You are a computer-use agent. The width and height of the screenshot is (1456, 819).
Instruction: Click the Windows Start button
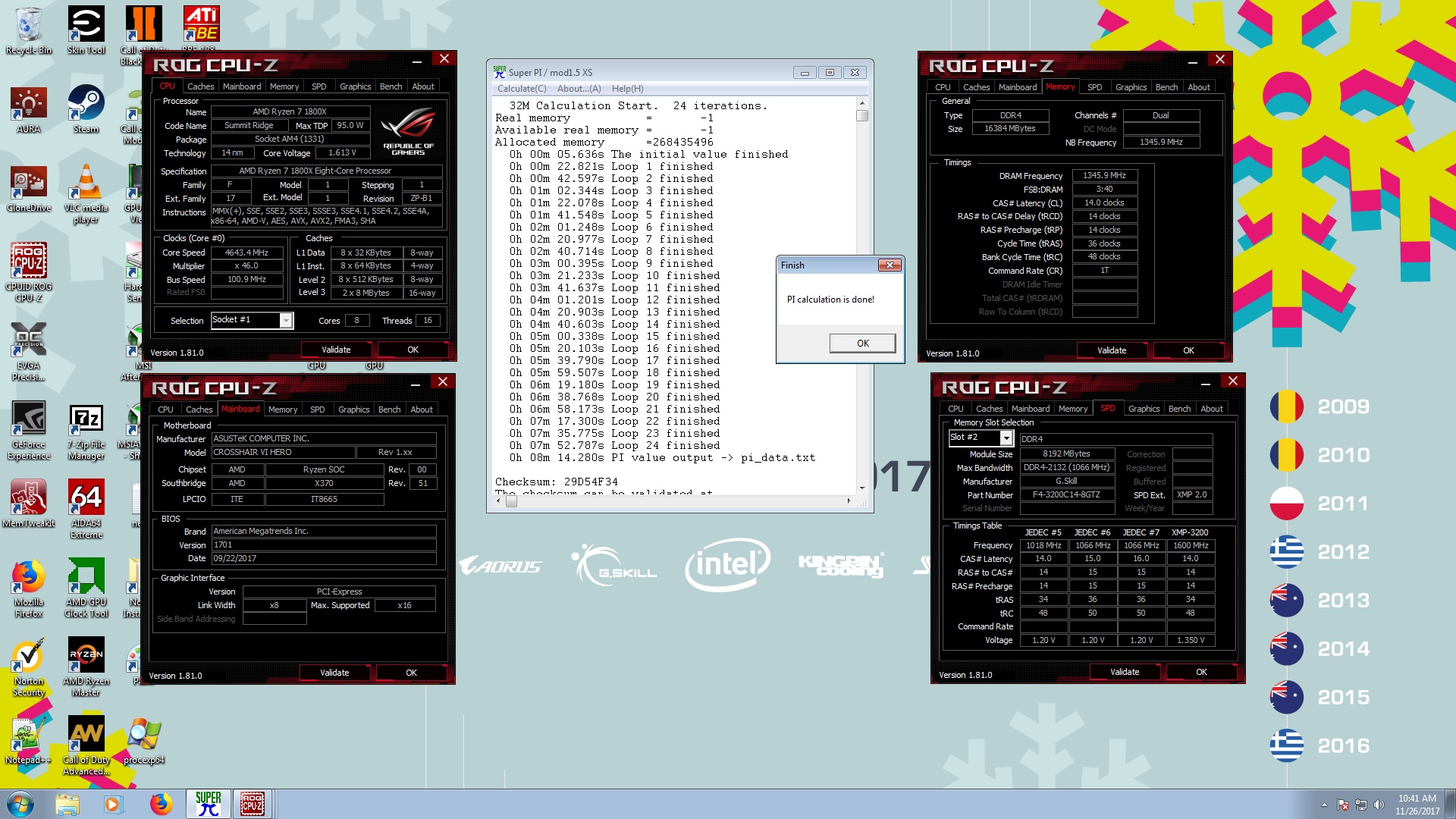[20, 804]
